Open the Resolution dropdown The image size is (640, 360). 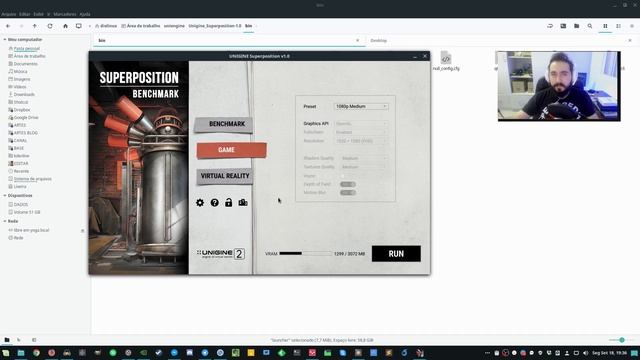(361, 141)
